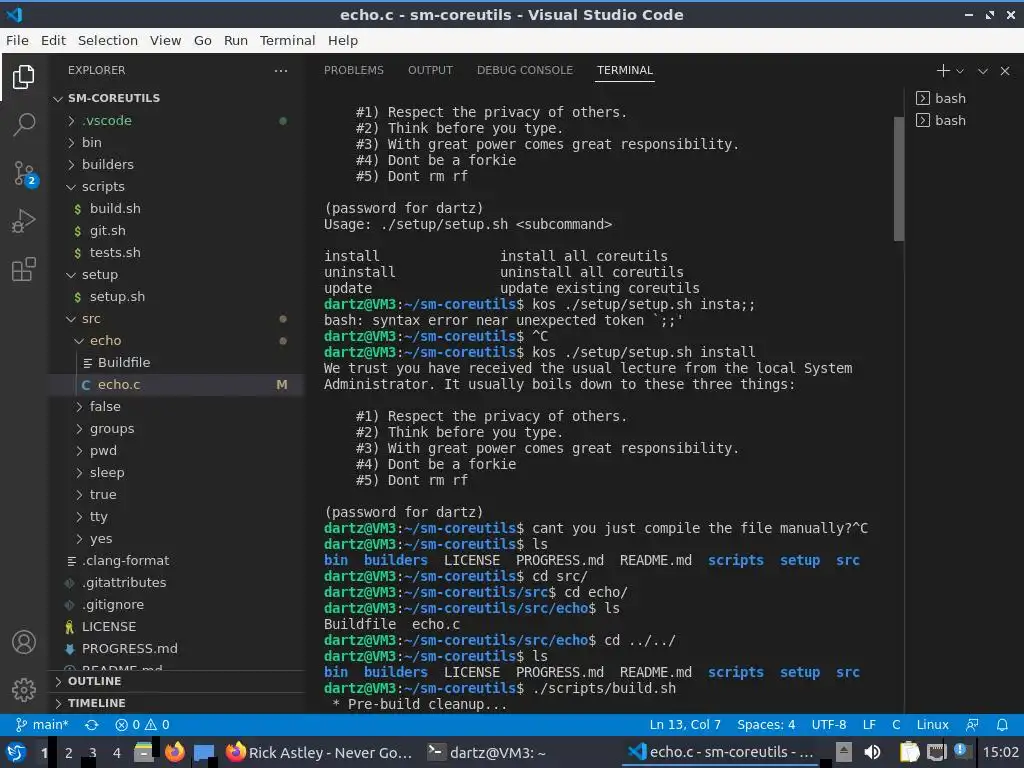Open the Accounts menu icon
Image resolution: width=1024 pixels, height=768 pixels.
coord(24,642)
